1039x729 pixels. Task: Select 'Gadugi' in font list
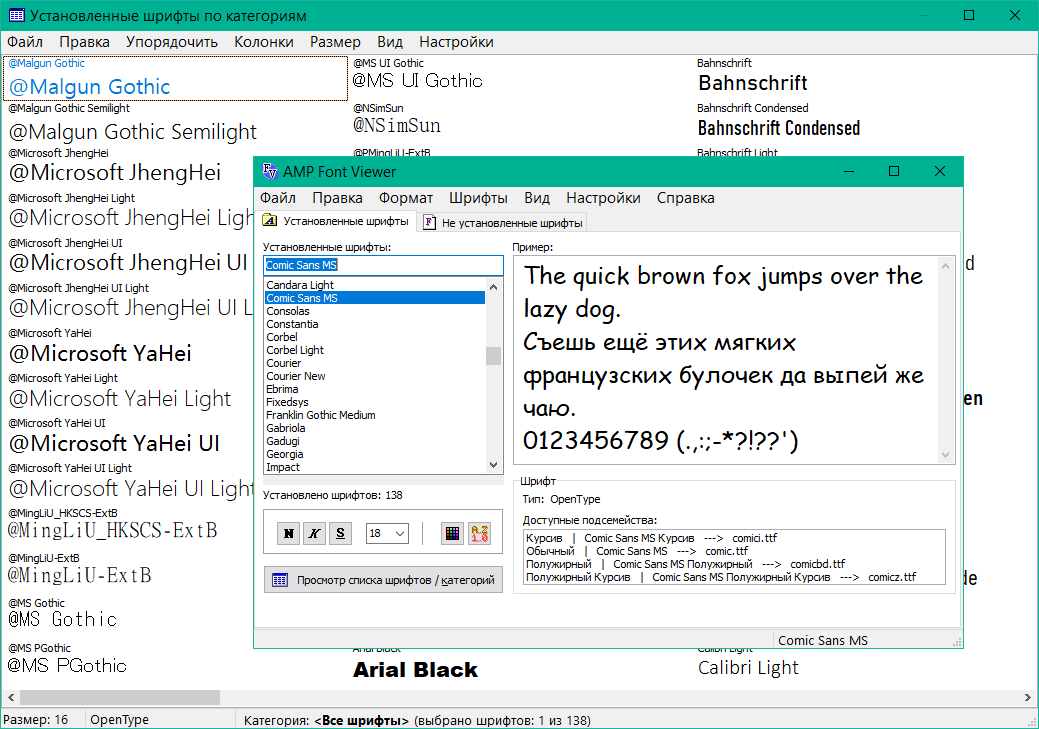[374, 441]
